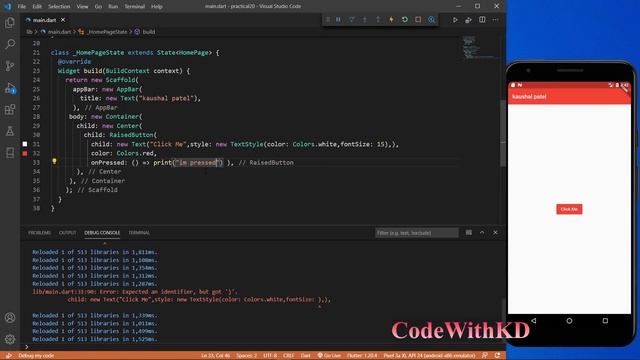Open the Terminal menu
The height and width of the screenshot is (360, 640).
[134, 6]
